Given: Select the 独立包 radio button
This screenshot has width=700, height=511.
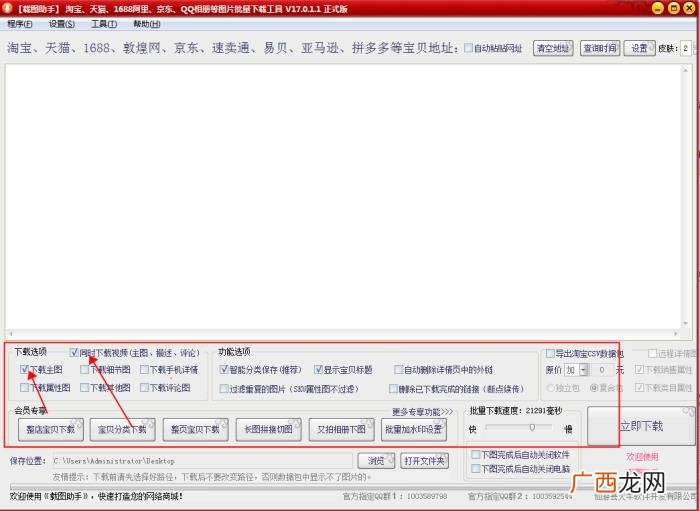Looking at the screenshot, I should [x=550, y=388].
